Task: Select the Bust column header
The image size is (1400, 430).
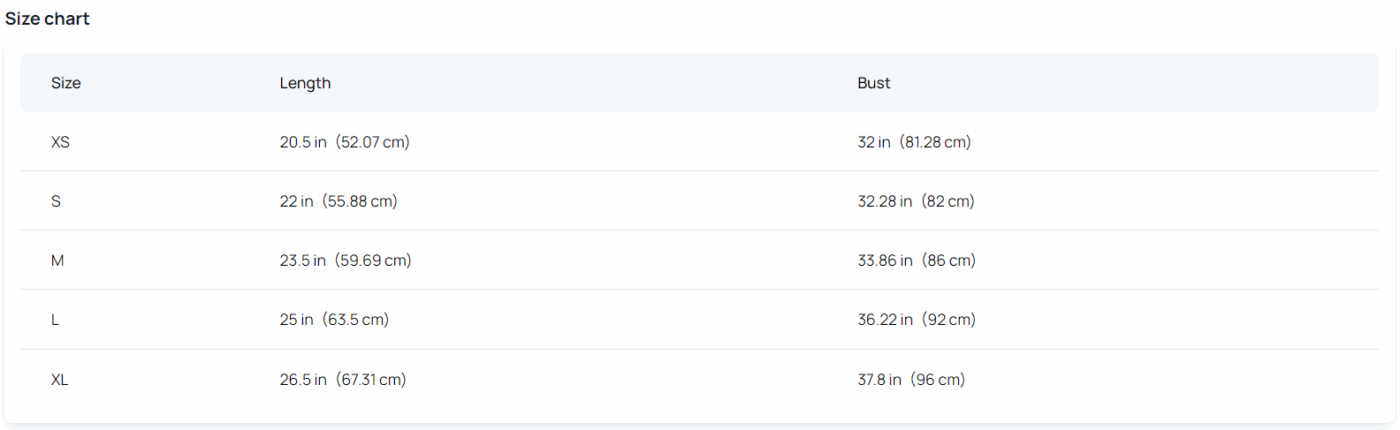Action: tap(874, 83)
